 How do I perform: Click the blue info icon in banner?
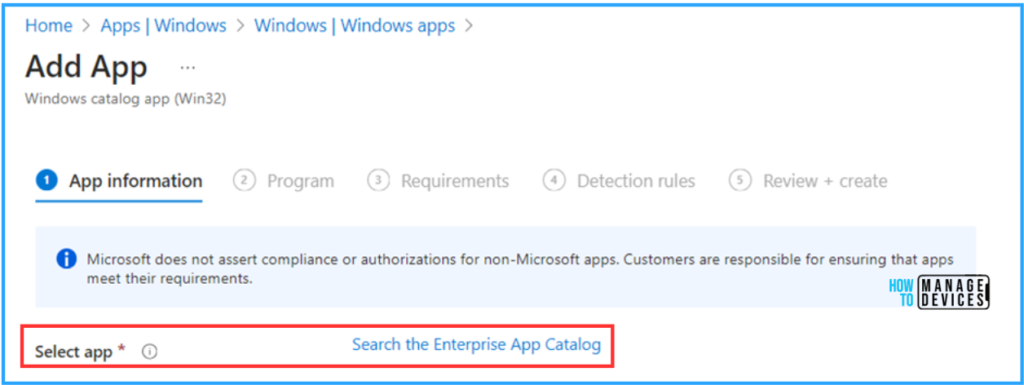tap(67, 259)
